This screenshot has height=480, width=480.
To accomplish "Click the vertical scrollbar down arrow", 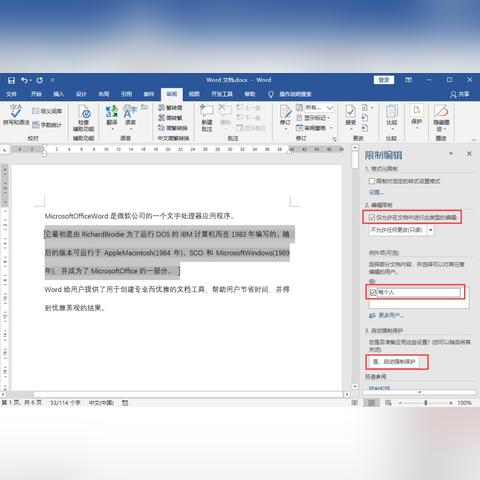I will 355,386.
